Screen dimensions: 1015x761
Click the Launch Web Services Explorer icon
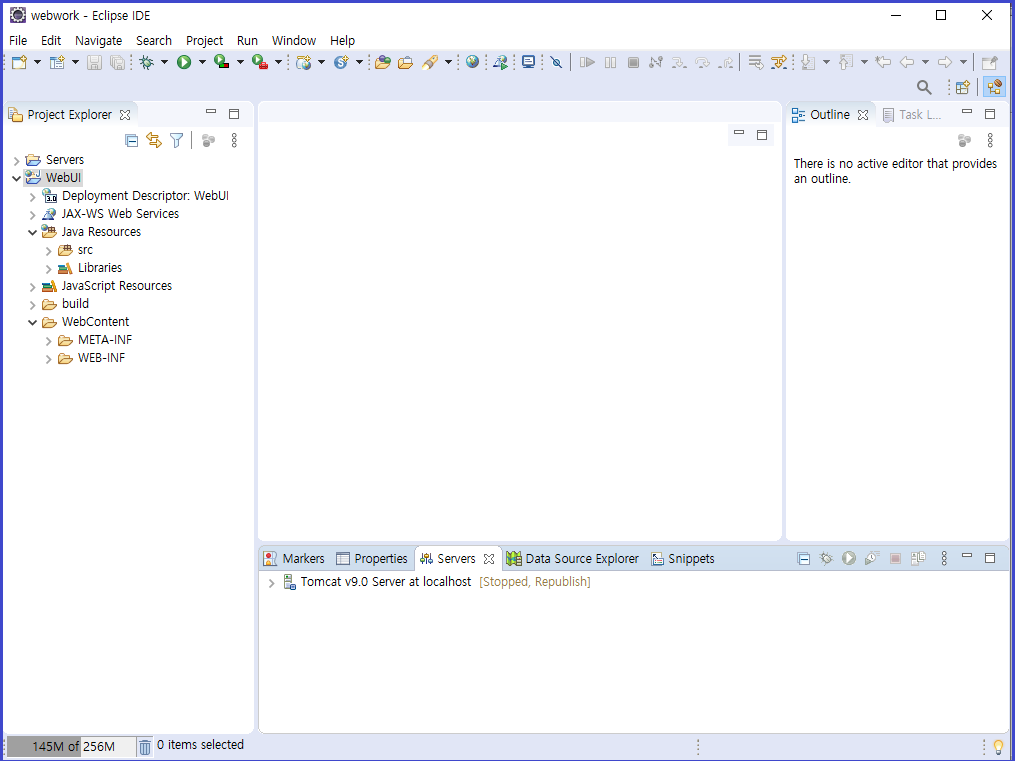click(500, 62)
